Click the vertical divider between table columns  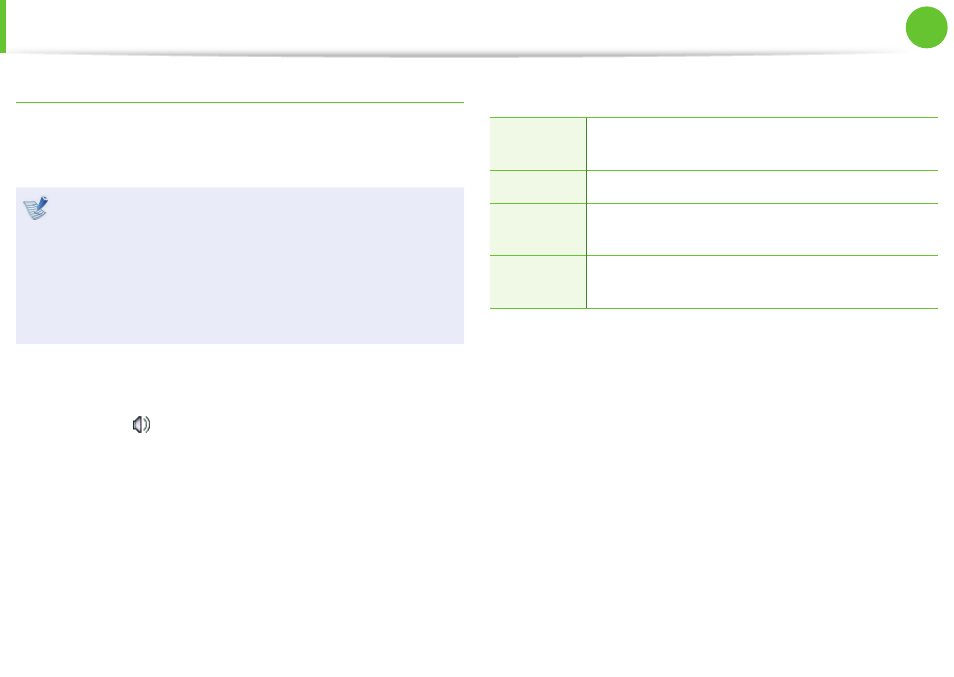point(587,213)
